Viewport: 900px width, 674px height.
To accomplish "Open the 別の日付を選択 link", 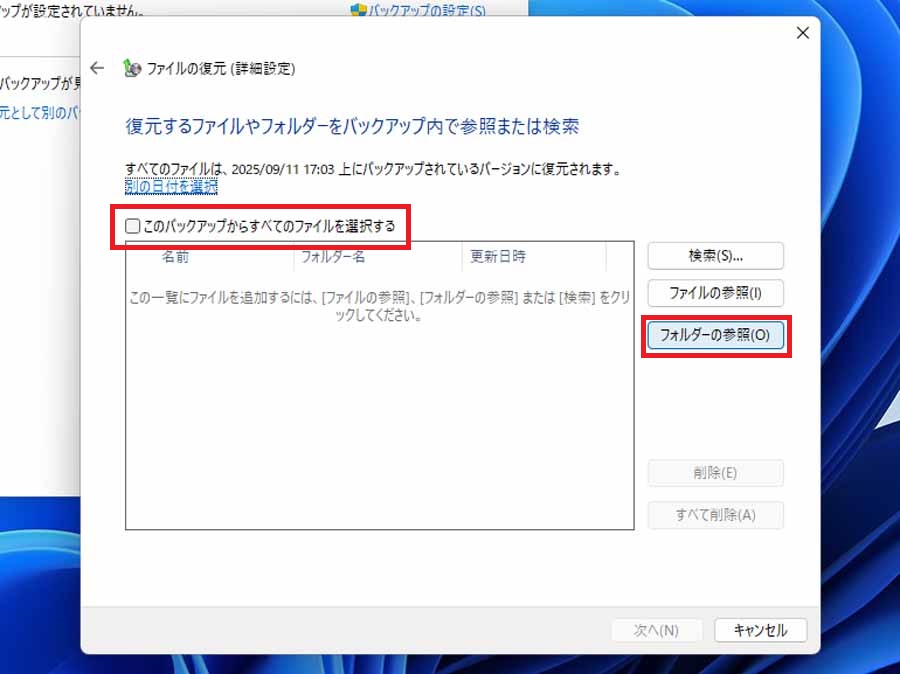I will (x=171, y=187).
